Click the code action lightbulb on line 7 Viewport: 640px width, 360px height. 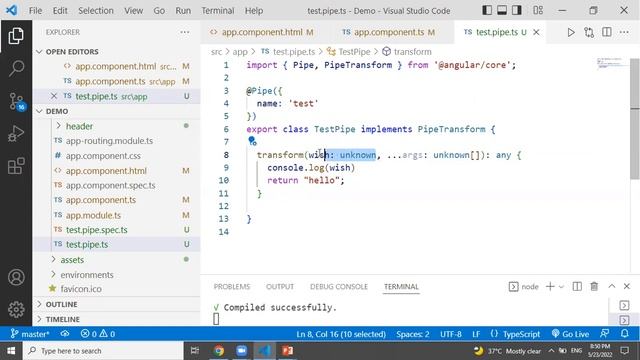252,141
